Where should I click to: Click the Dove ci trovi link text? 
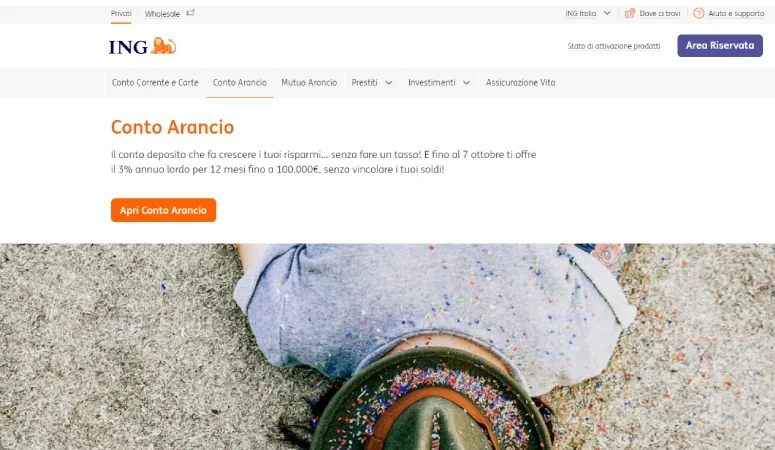pos(660,13)
